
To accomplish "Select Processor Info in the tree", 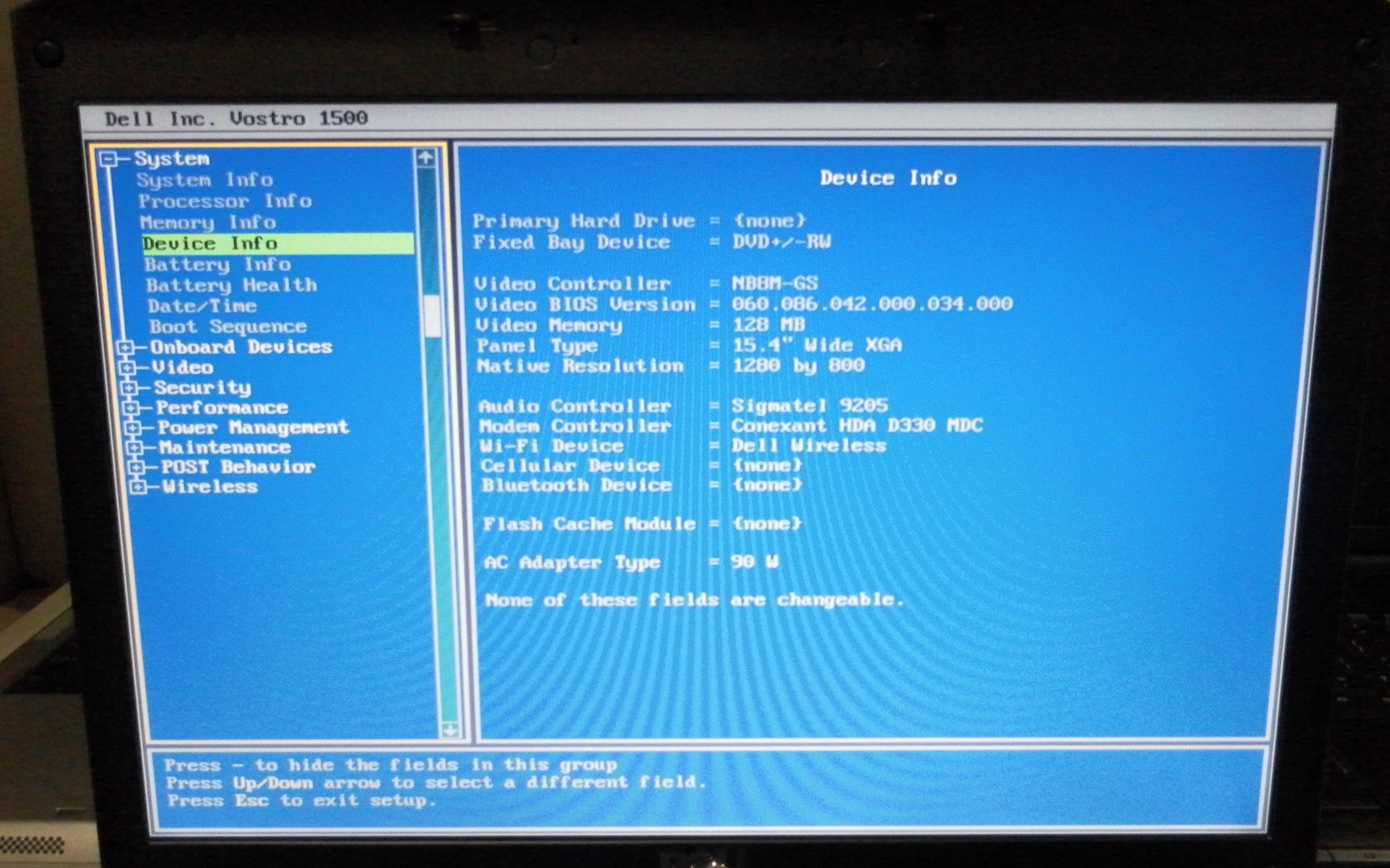I will [224, 201].
